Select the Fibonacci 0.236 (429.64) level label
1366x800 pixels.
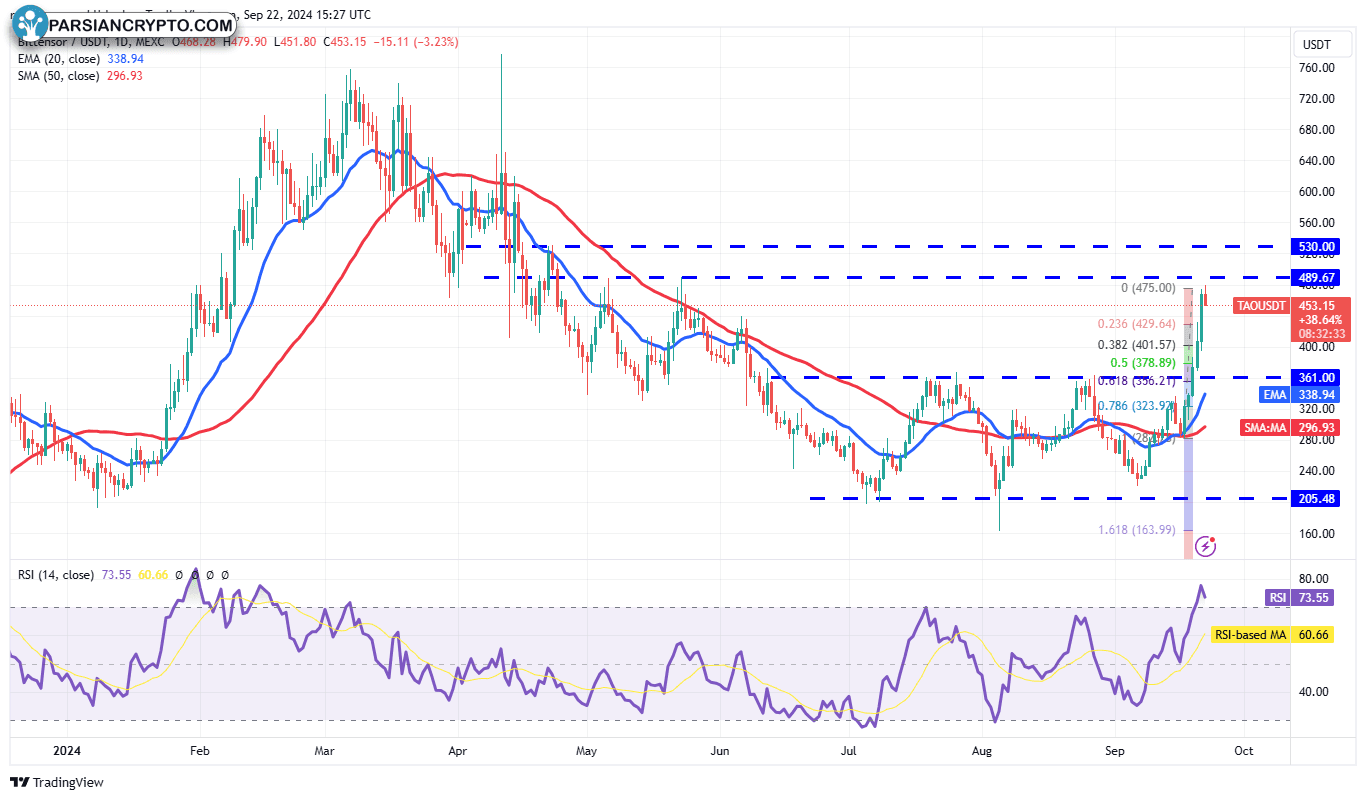click(x=1135, y=324)
